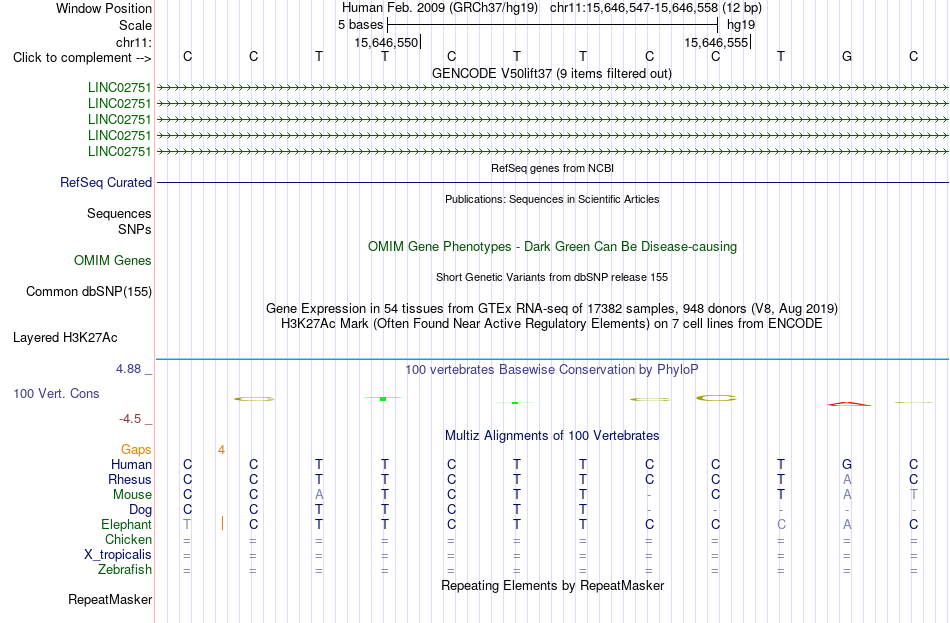950x623 pixels.
Task: Click the "Scale" track label
Action: tap(135, 25)
